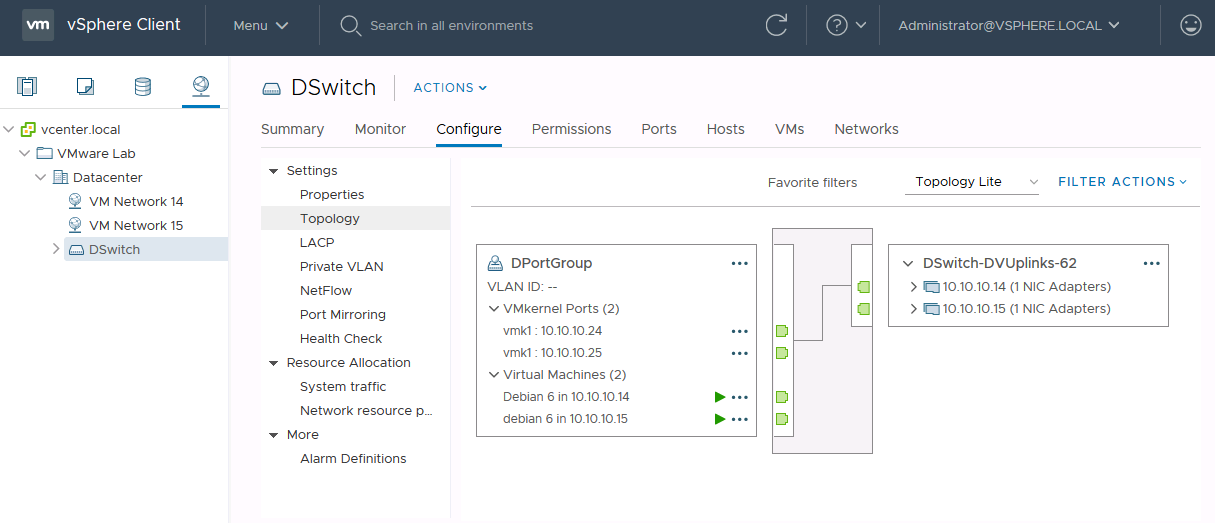Screen dimensions: 1215x523
Task: Switch to the Summary tab
Action: [292, 129]
